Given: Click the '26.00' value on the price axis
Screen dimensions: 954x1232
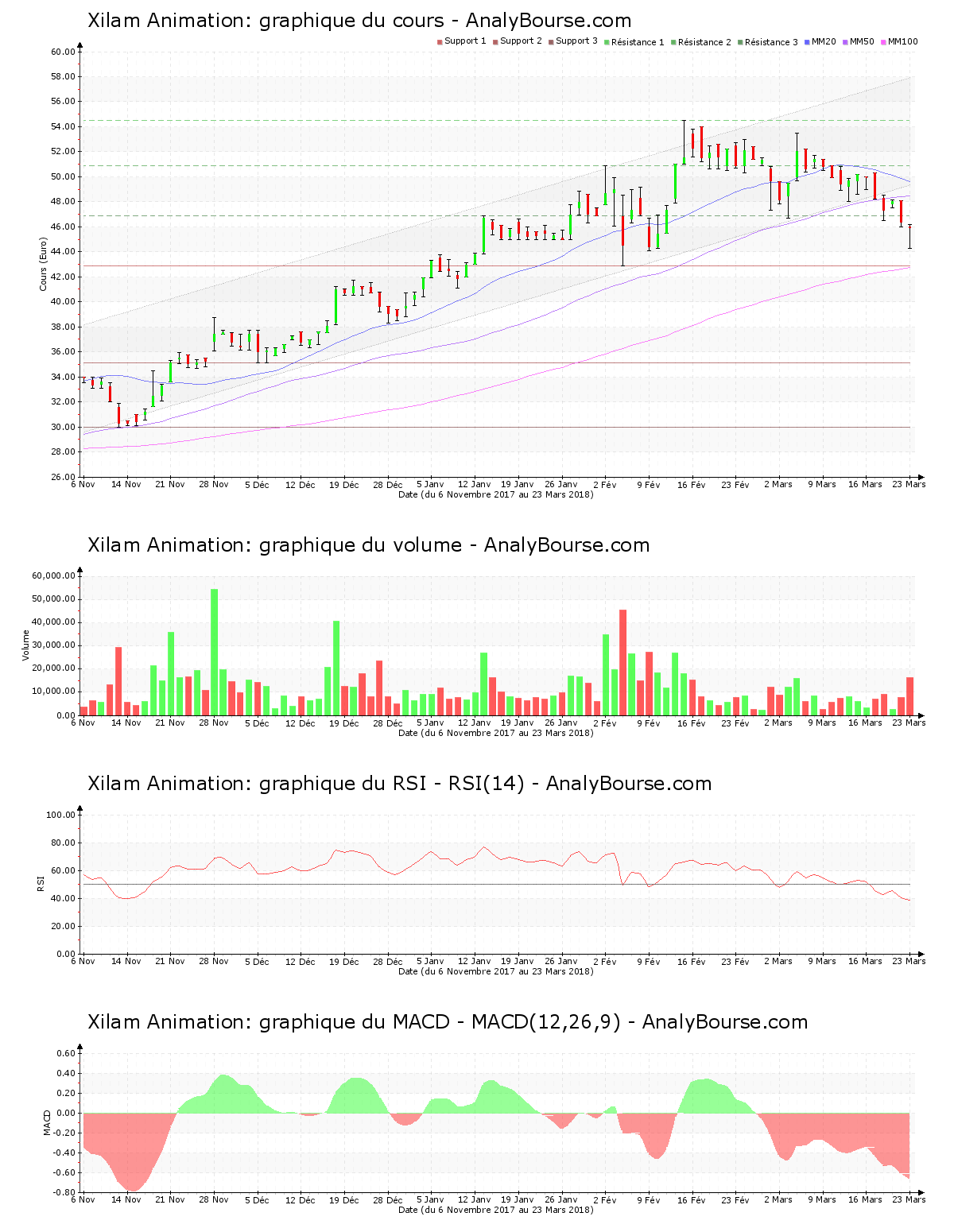Looking at the screenshot, I should pos(63,477).
